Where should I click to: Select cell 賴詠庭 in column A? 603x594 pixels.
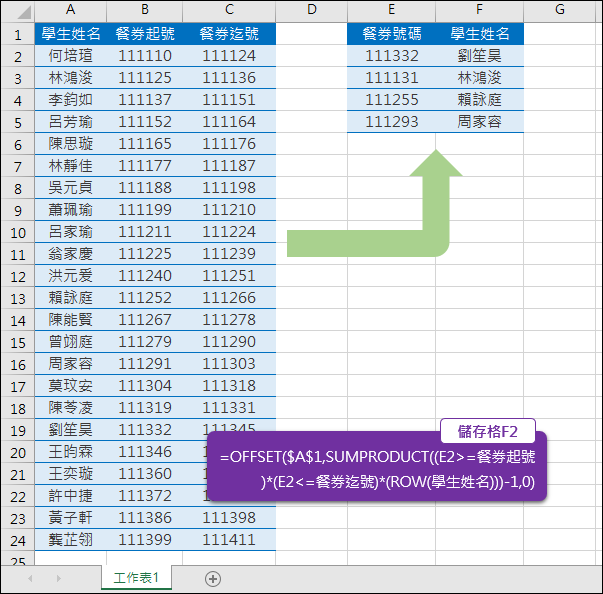[x=71, y=298]
